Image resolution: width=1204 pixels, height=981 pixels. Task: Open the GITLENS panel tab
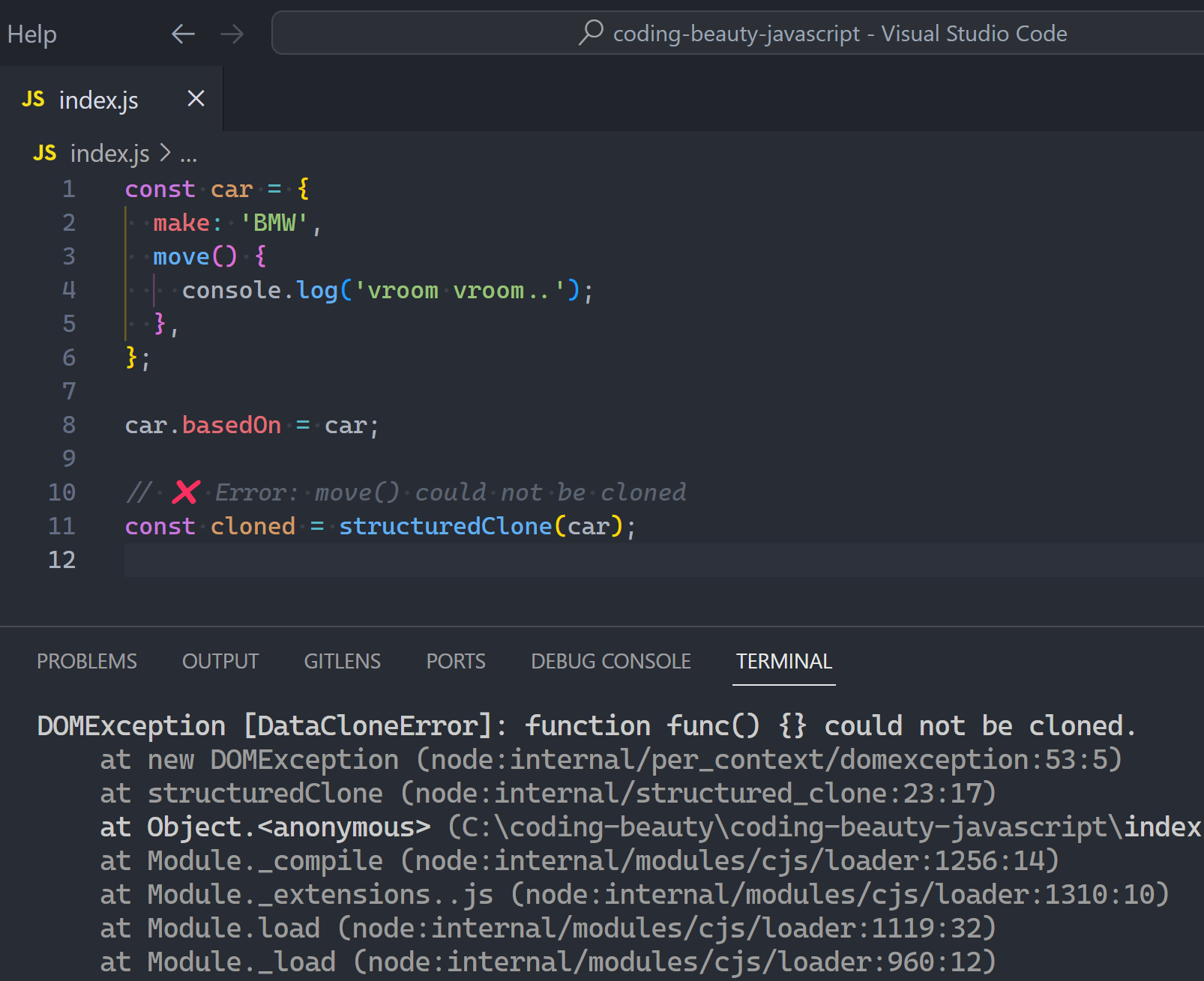(x=343, y=661)
